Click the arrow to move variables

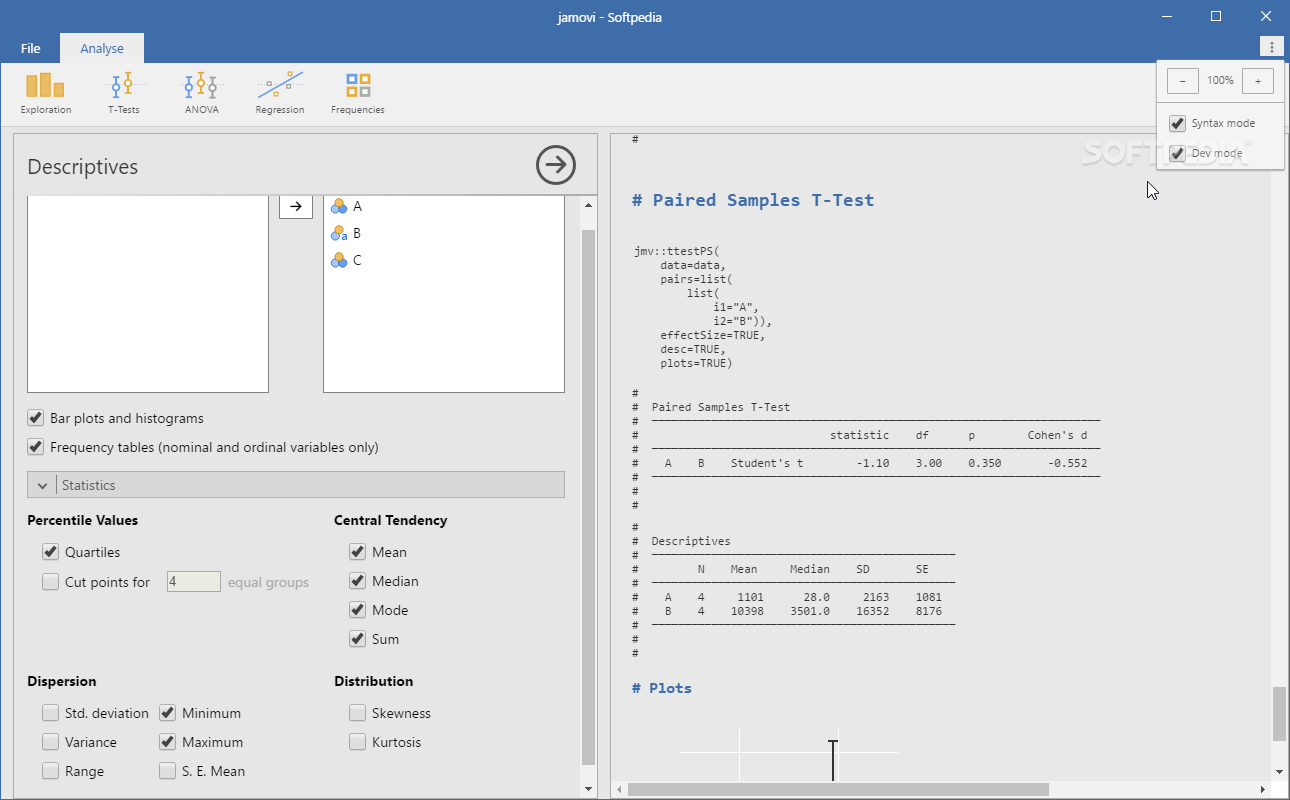click(x=295, y=206)
